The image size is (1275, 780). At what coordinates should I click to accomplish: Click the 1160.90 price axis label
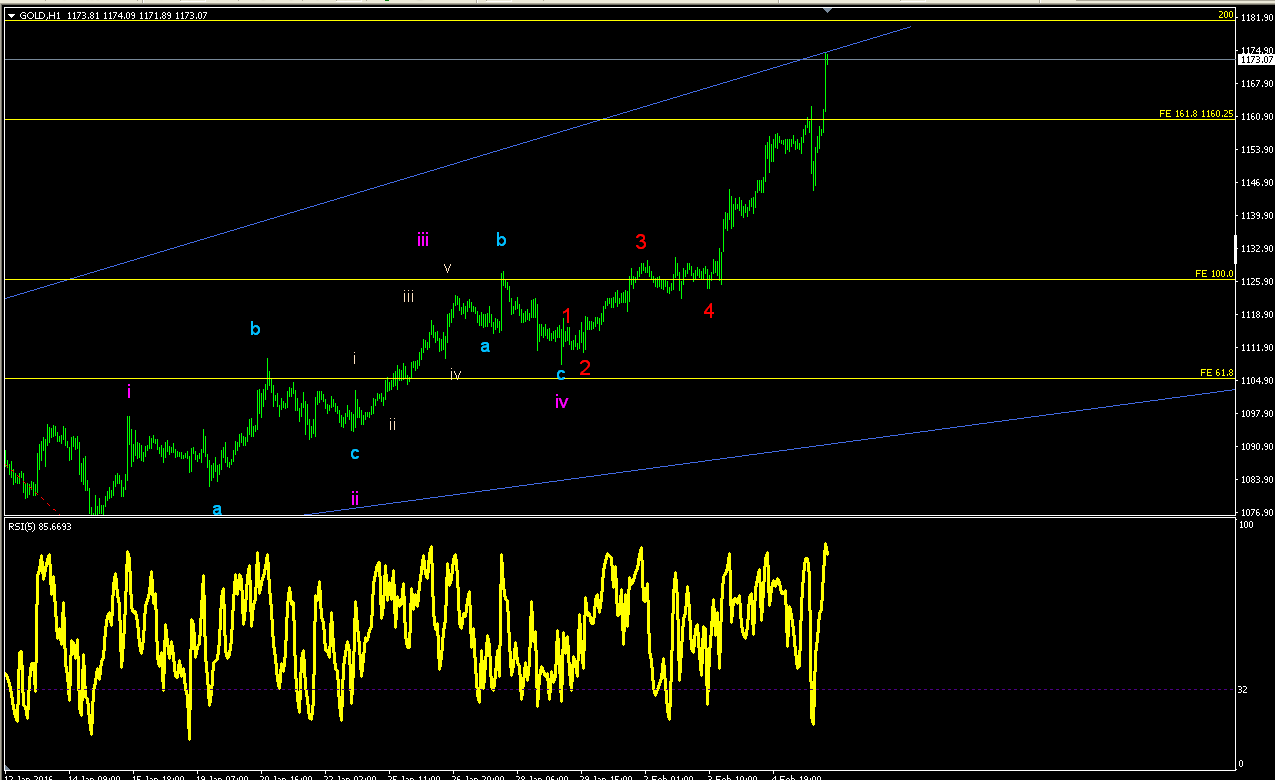1256,117
